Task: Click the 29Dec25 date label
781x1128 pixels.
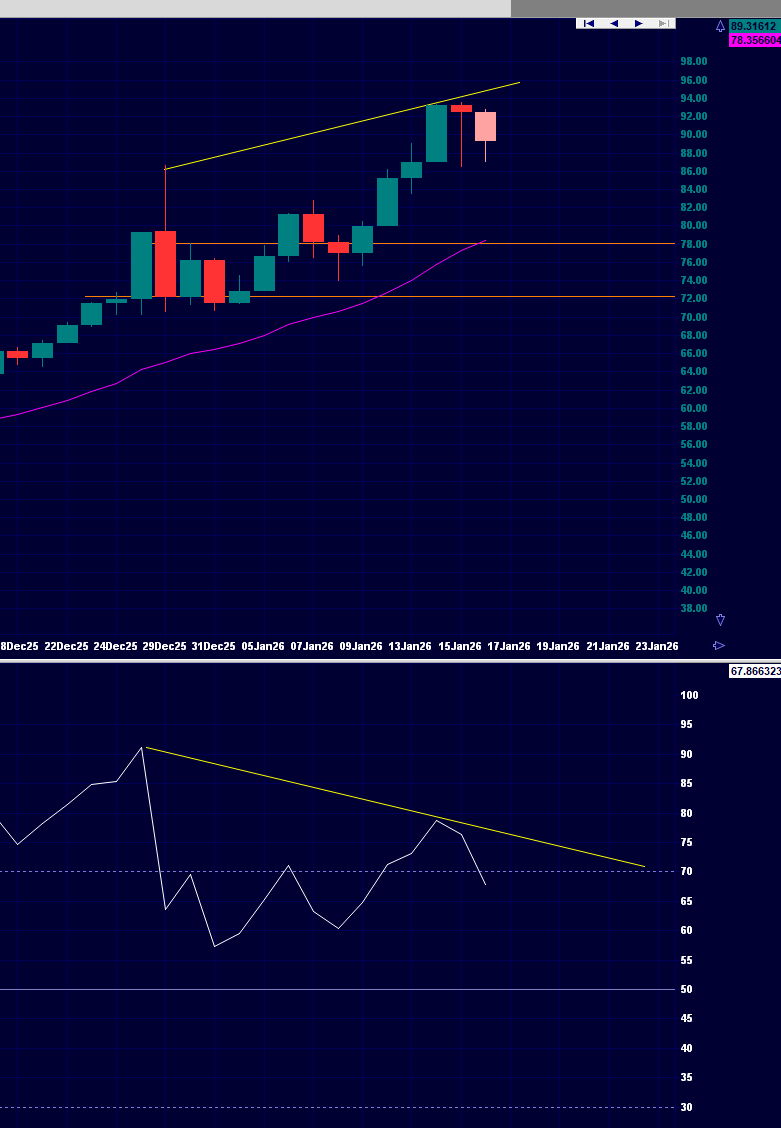Action: click(x=165, y=646)
